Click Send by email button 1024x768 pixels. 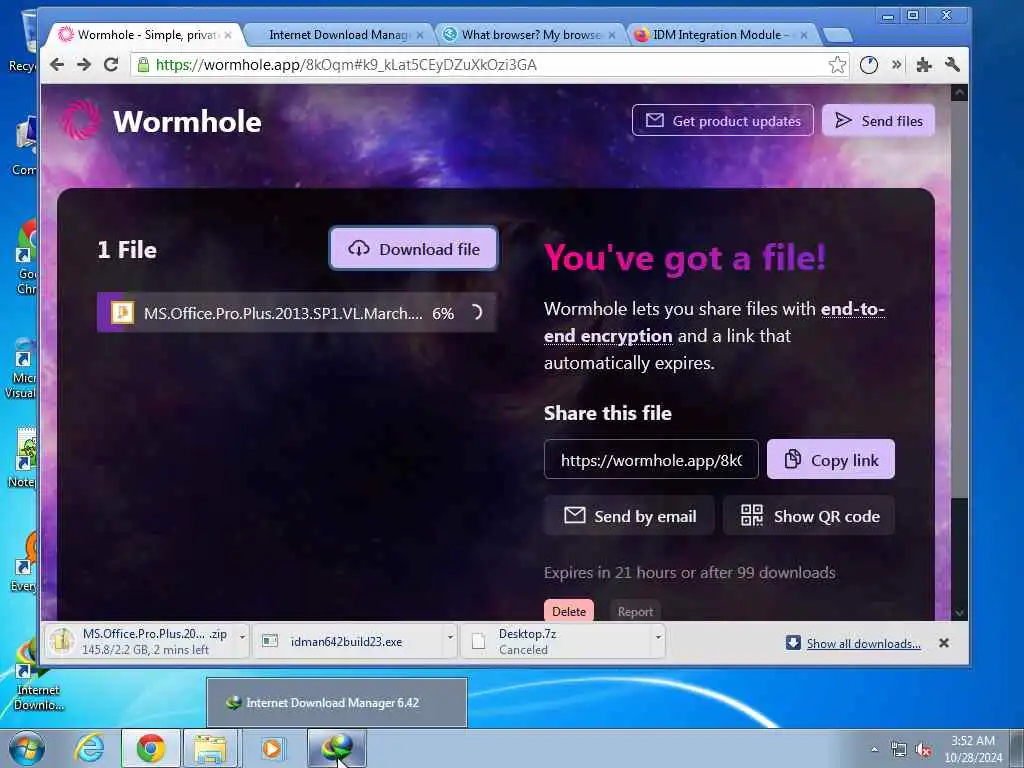pos(630,516)
